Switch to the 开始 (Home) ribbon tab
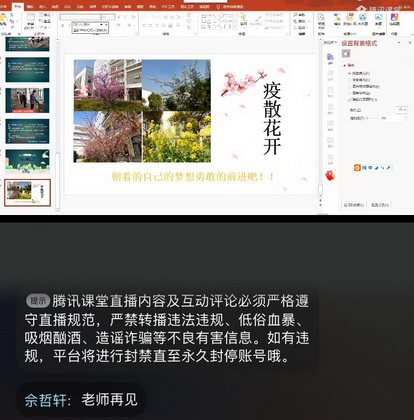Screen dimensions: 414x420 (x=18, y=7)
